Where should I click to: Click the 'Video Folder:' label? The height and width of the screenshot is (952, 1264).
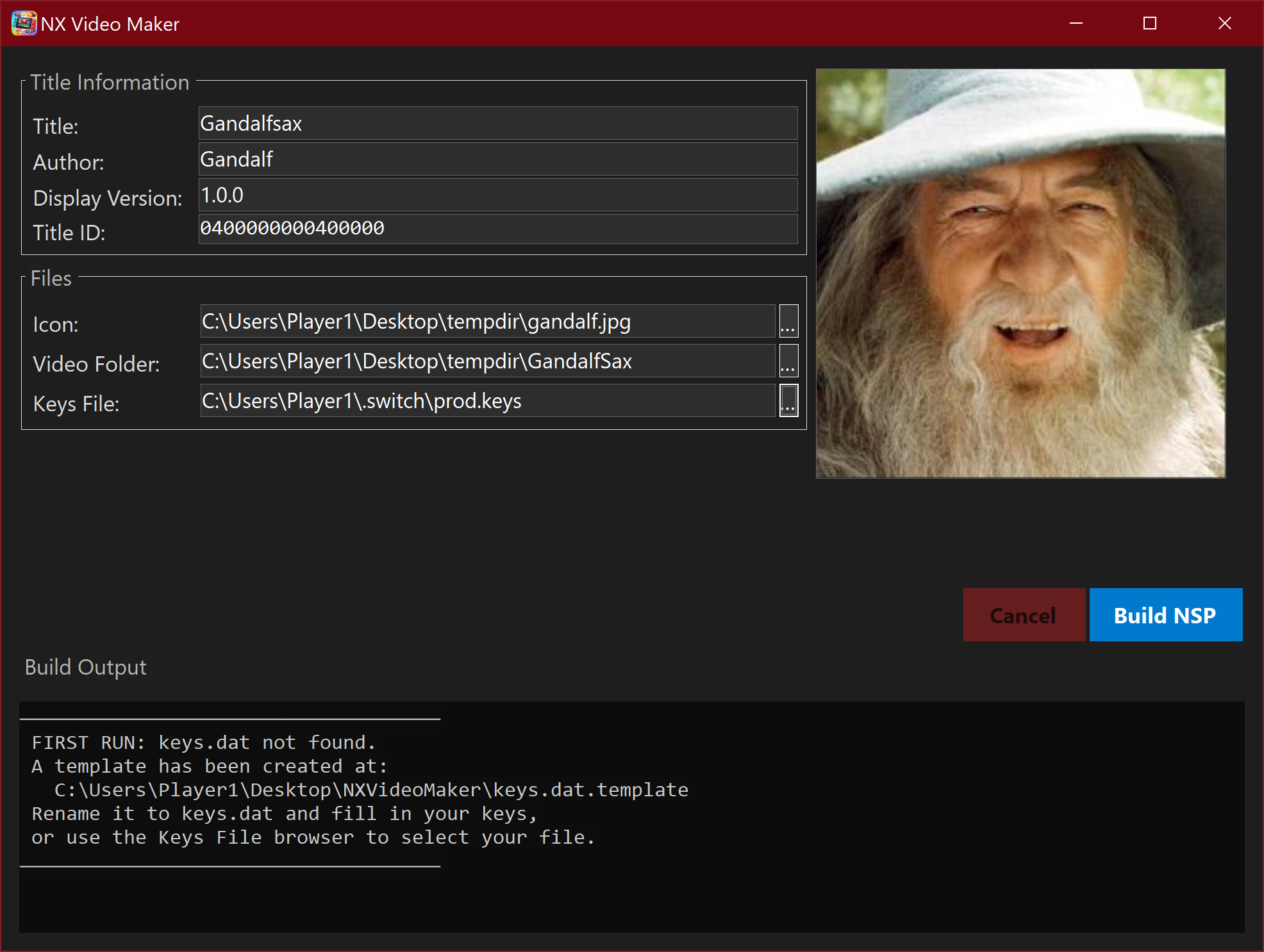click(96, 364)
